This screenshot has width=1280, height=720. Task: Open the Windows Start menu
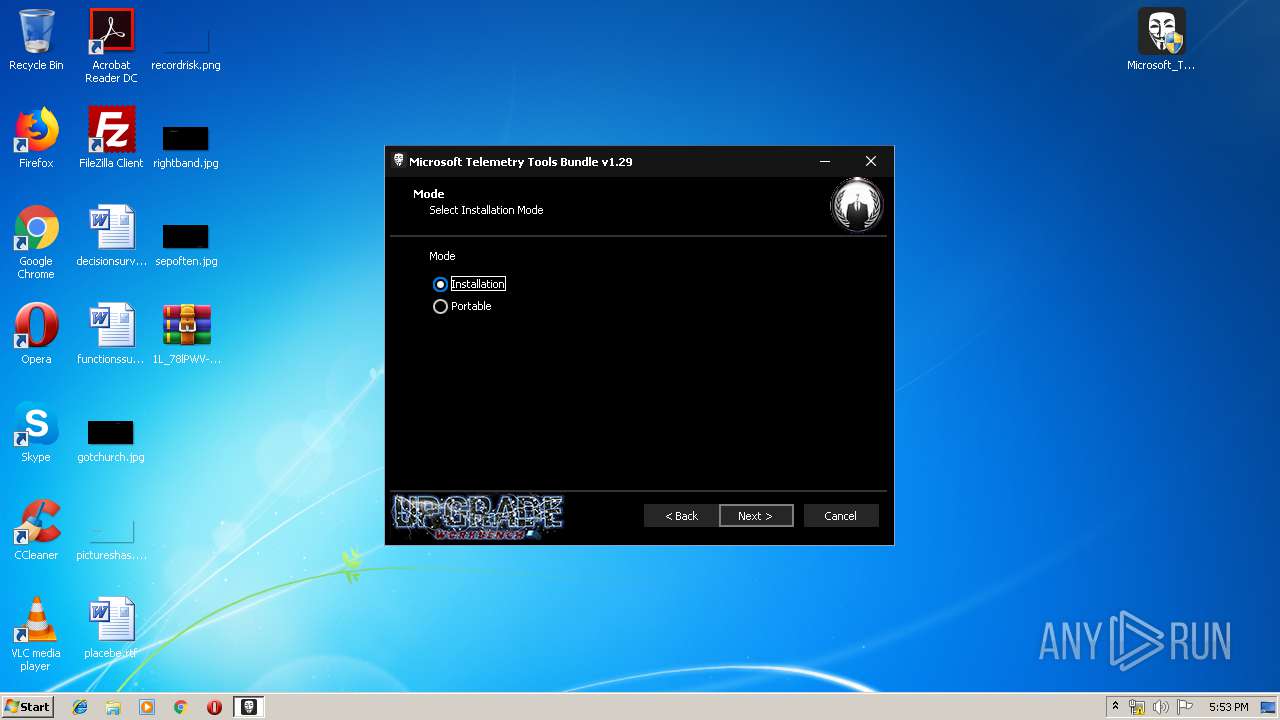pos(27,707)
